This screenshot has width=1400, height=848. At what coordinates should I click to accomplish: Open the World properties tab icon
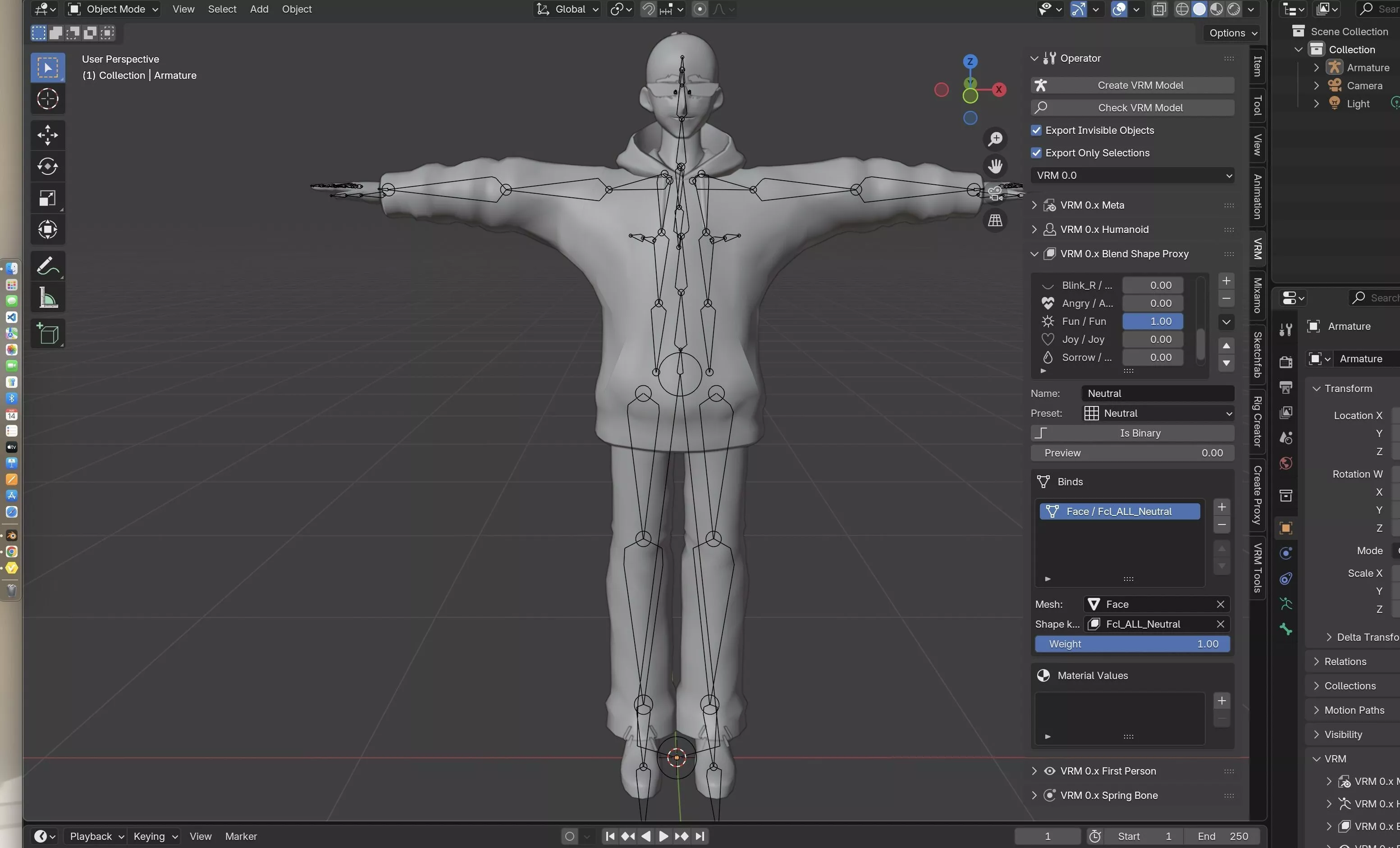pos(1286,464)
